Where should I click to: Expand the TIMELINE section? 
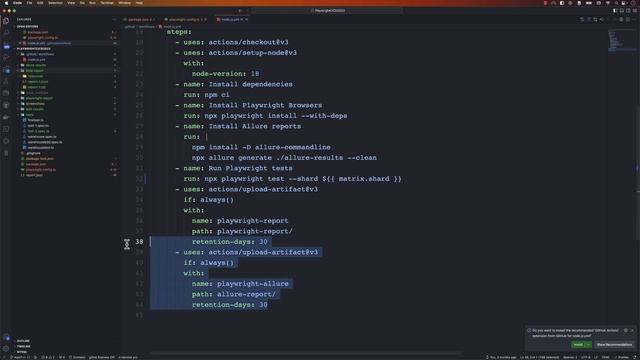coord(23,346)
